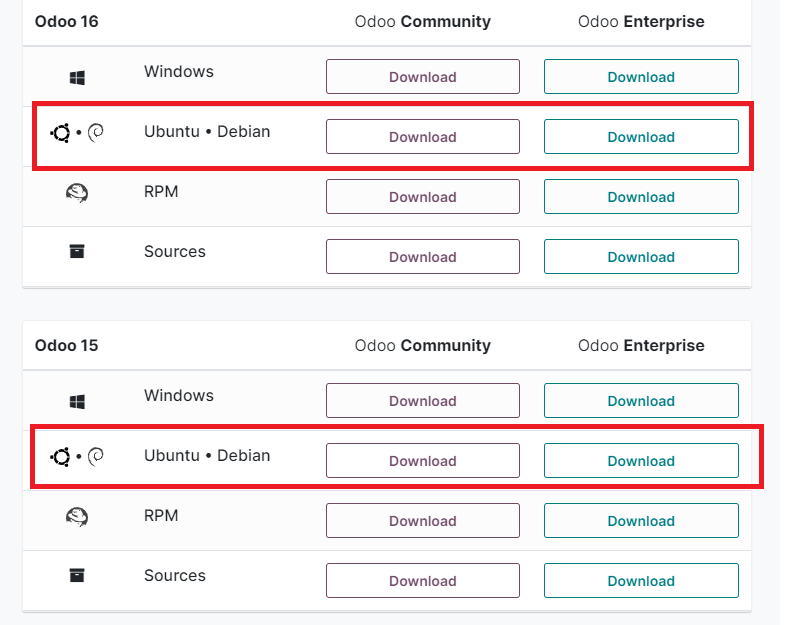Viewport: 800px width, 625px height.
Task: Click the RPM red hat icon under Odoo 16
Action: coord(77,193)
